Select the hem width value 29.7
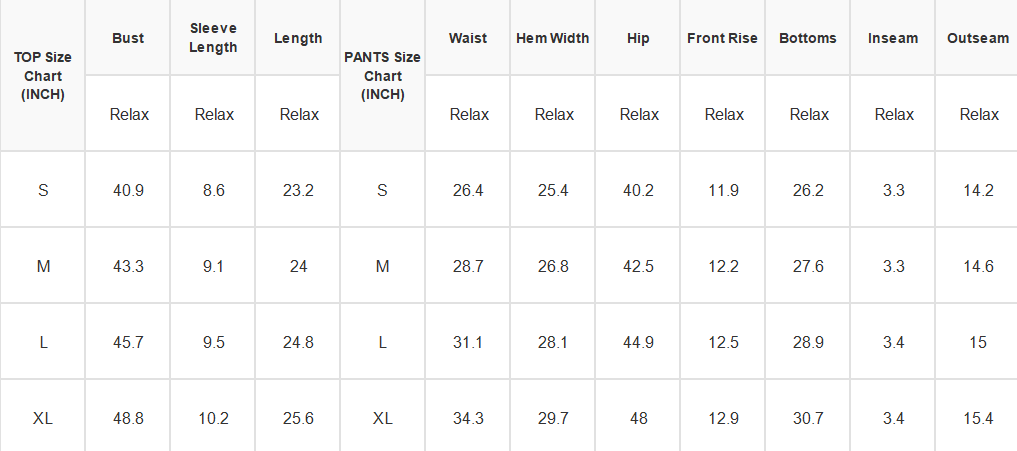 553,419
